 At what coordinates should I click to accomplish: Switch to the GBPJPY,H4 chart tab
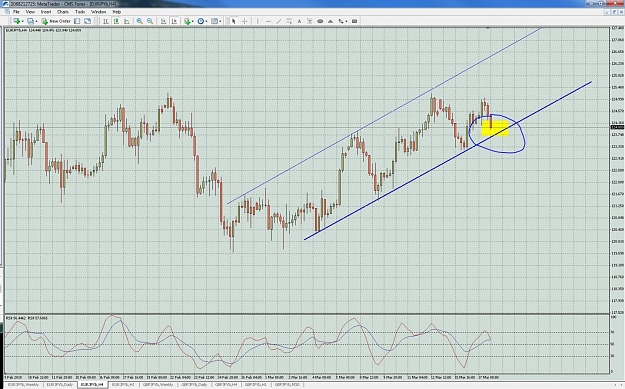coord(226,385)
